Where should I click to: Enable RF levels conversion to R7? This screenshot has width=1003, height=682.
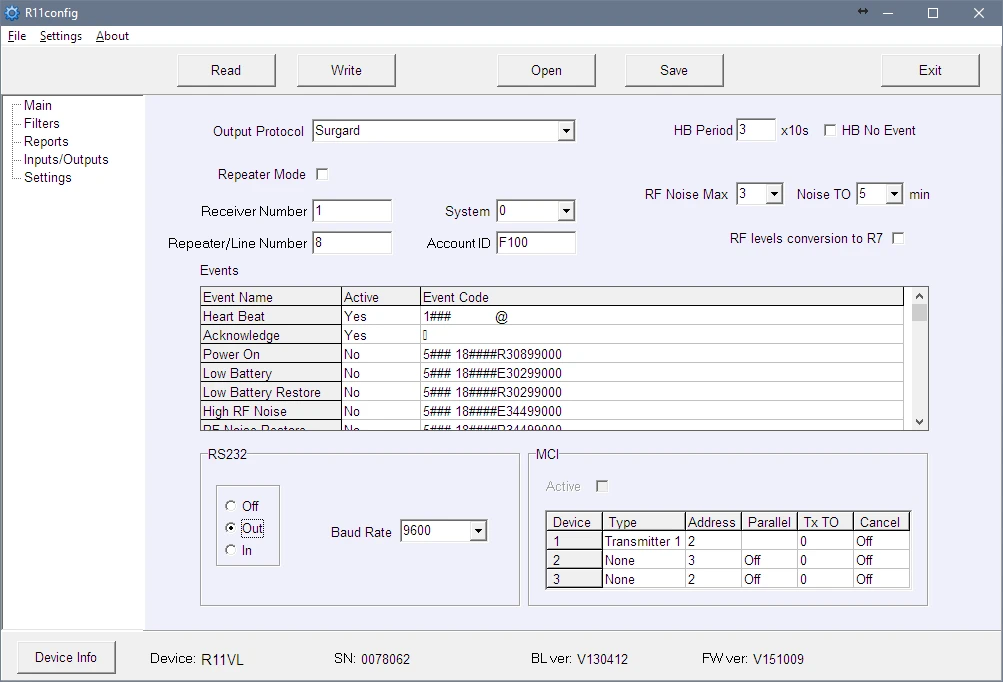(897, 238)
